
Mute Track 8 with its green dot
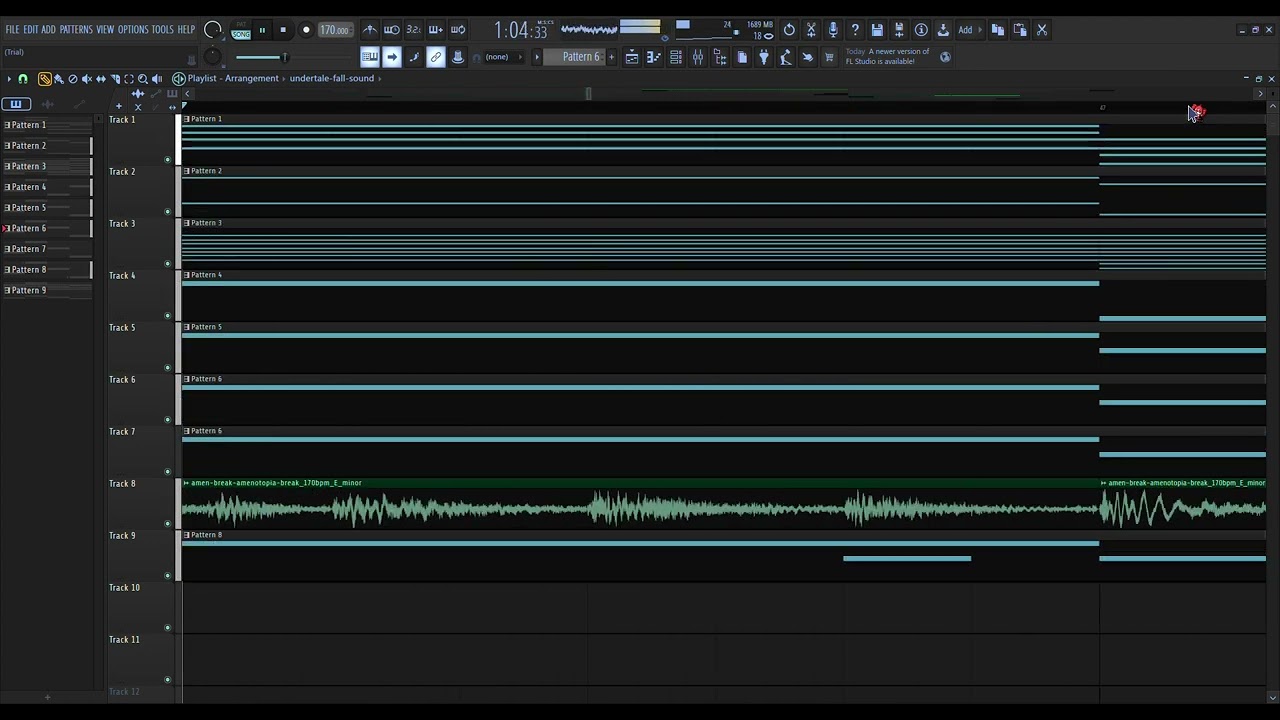[x=167, y=524]
